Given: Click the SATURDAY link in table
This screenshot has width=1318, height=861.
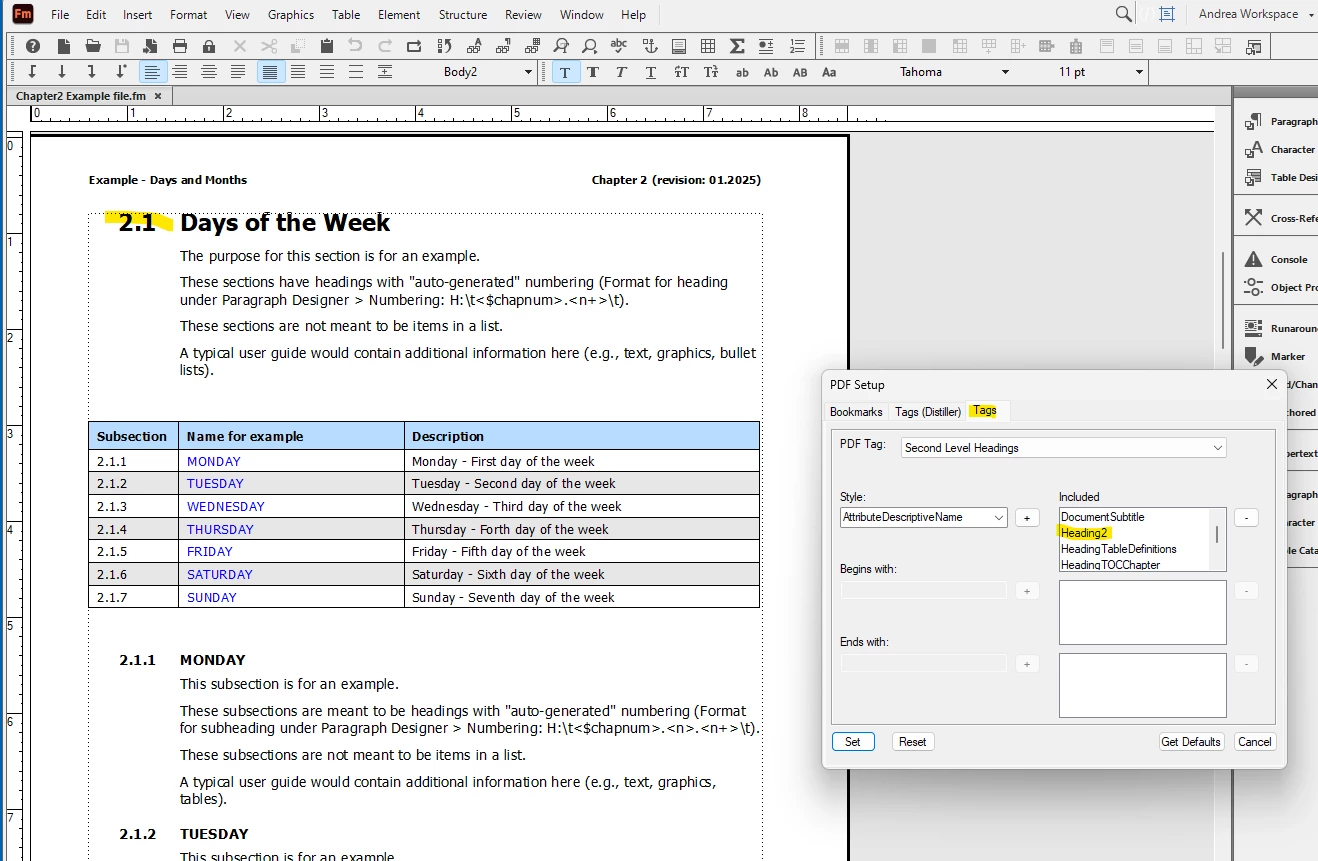Looking at the screenshot, I should (220, 575).
